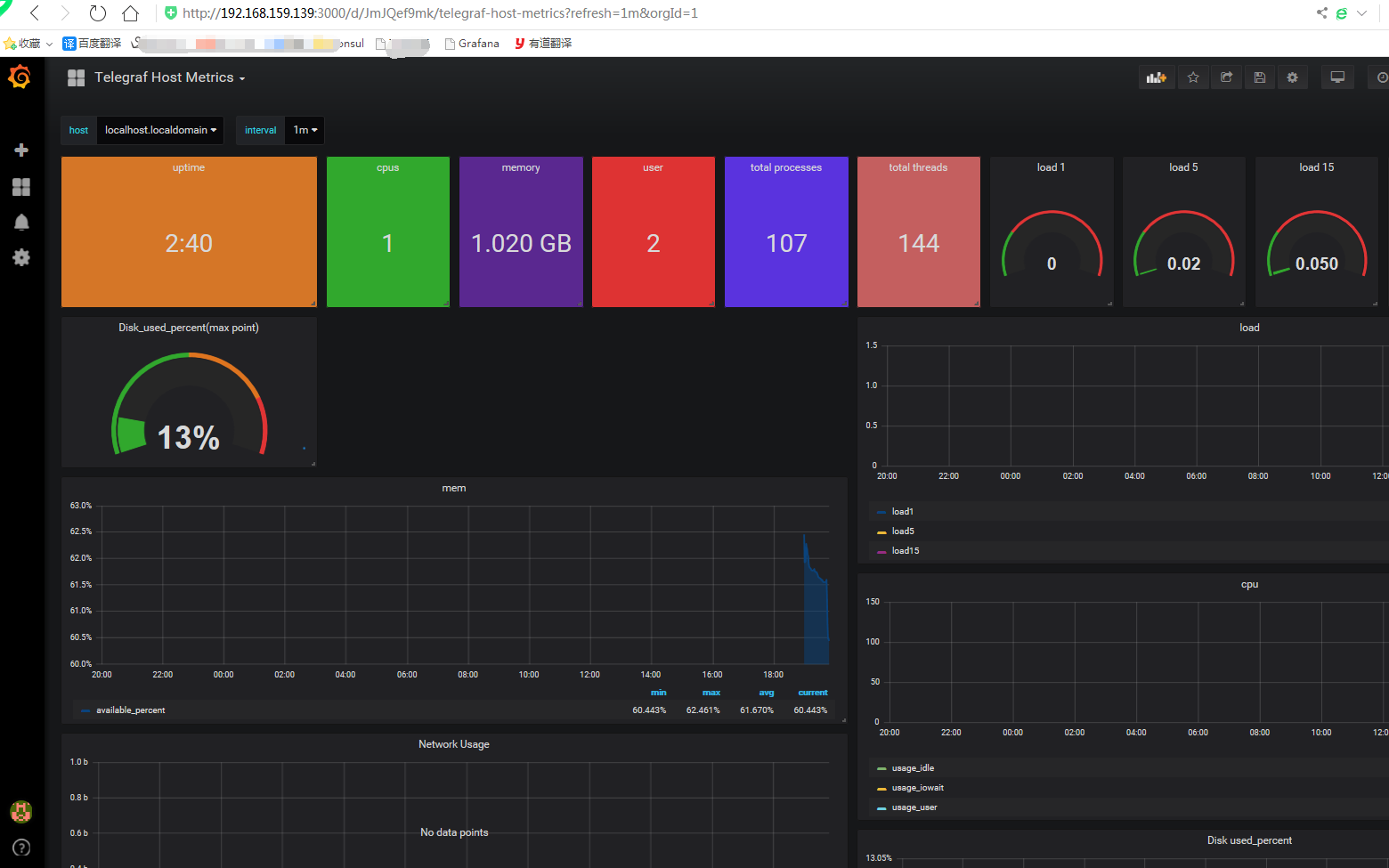The image size is (1389, 868).
Task: Open the Dashboards grid icon in sidebar
Action: 21,186
